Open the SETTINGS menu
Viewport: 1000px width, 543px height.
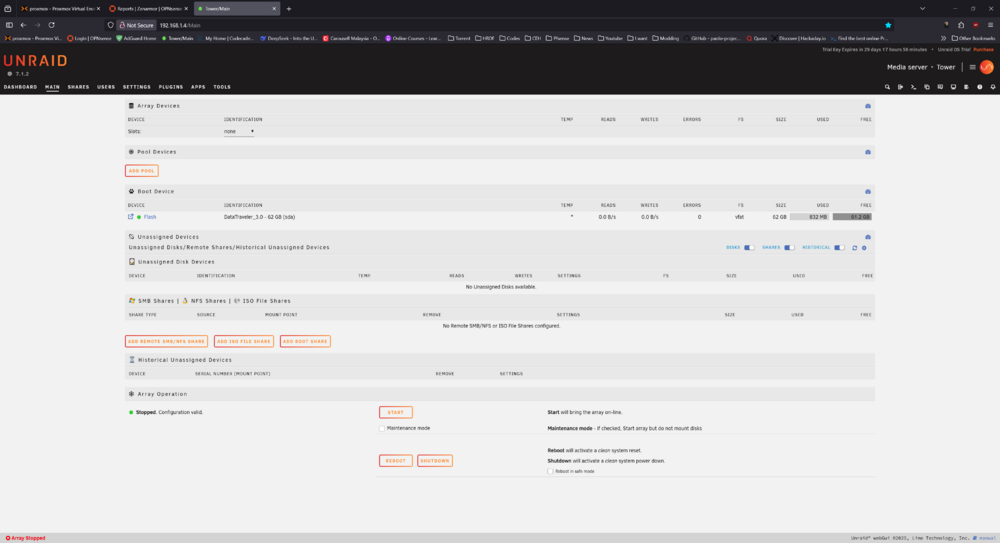(136, 87)
